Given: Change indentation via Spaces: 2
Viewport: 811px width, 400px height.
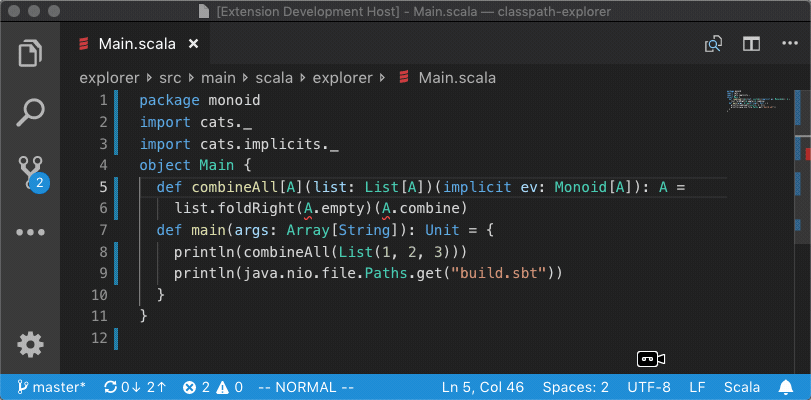Looking at the screenshot, I should [x=575, y=387].
